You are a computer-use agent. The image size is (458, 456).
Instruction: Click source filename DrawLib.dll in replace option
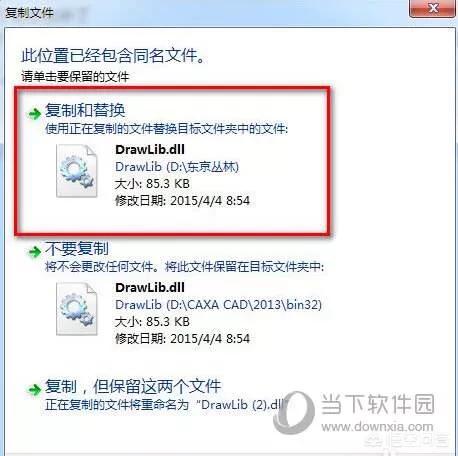point(150,149)
